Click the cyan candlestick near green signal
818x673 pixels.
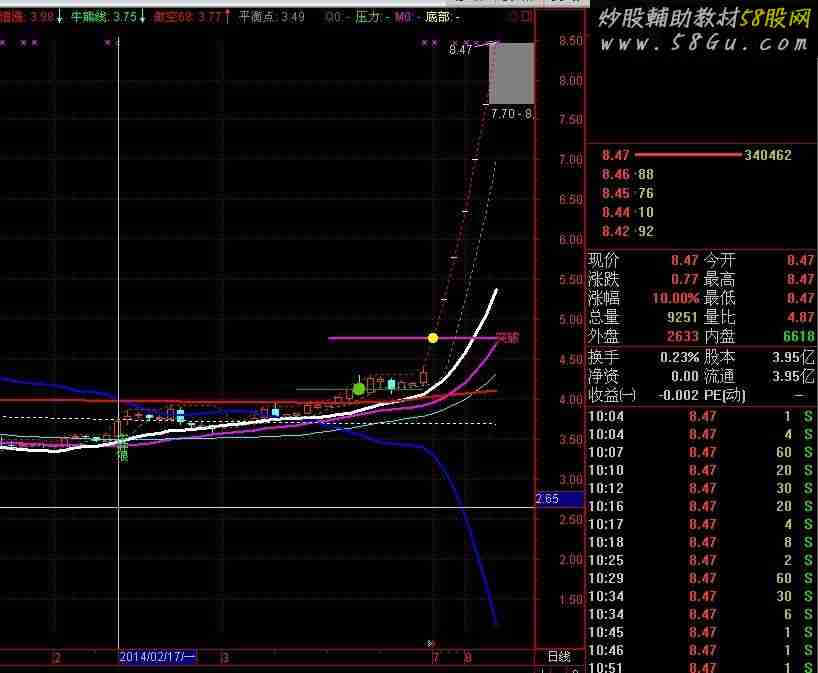tap(391, 384)
